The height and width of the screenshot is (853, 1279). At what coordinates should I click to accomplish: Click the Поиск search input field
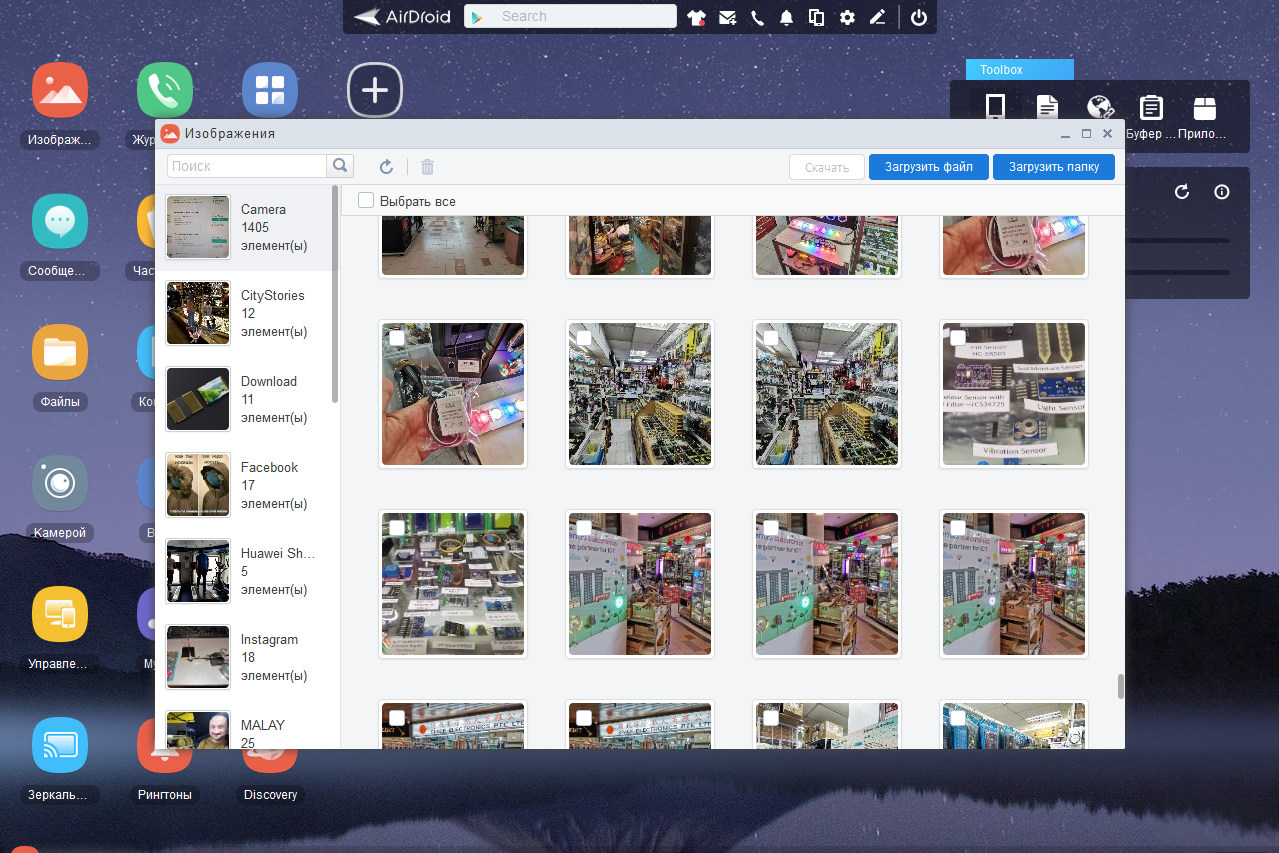(x=247, y=166)
